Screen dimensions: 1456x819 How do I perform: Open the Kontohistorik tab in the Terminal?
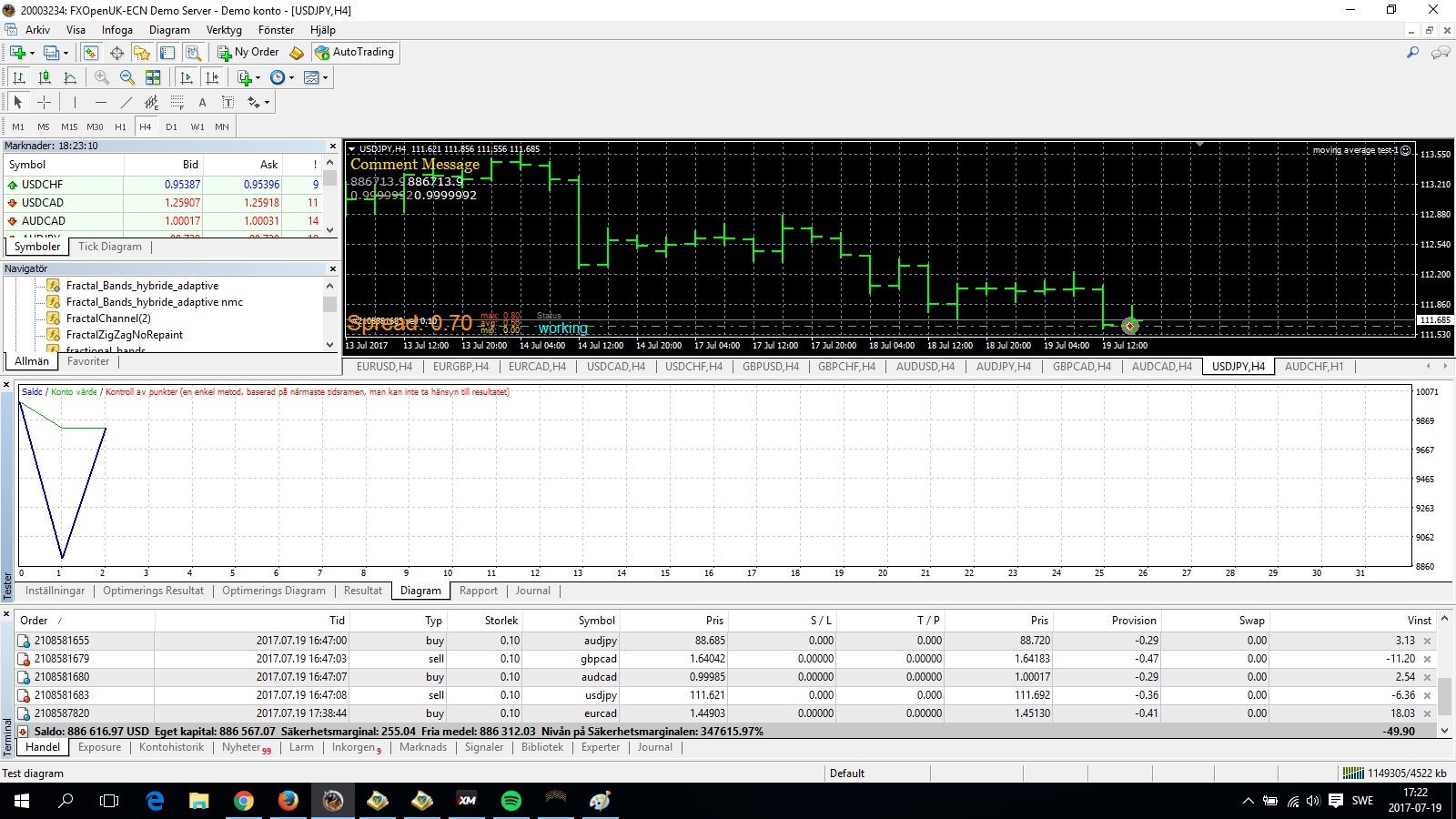pos(172,747)
